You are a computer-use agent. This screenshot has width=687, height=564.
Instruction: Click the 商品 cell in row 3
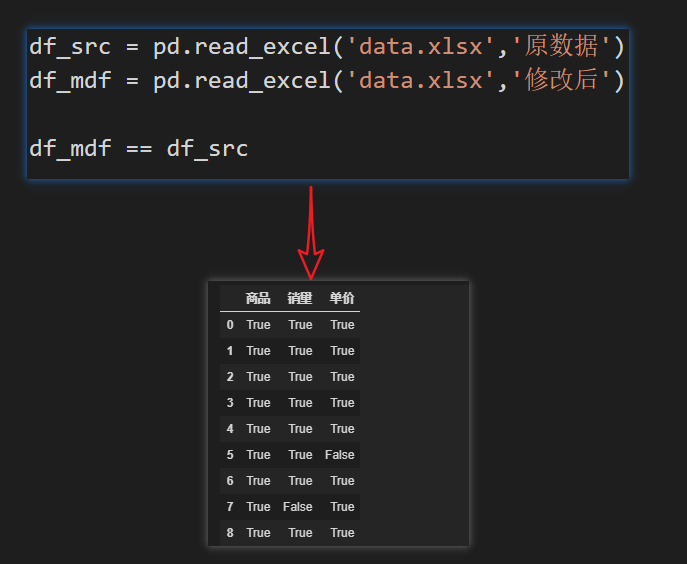pos(258,403)
